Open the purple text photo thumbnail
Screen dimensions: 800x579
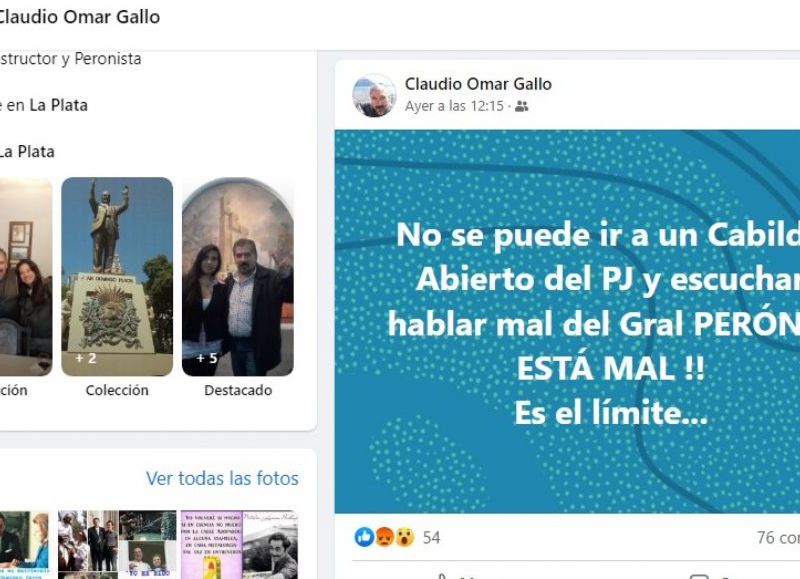211,545
